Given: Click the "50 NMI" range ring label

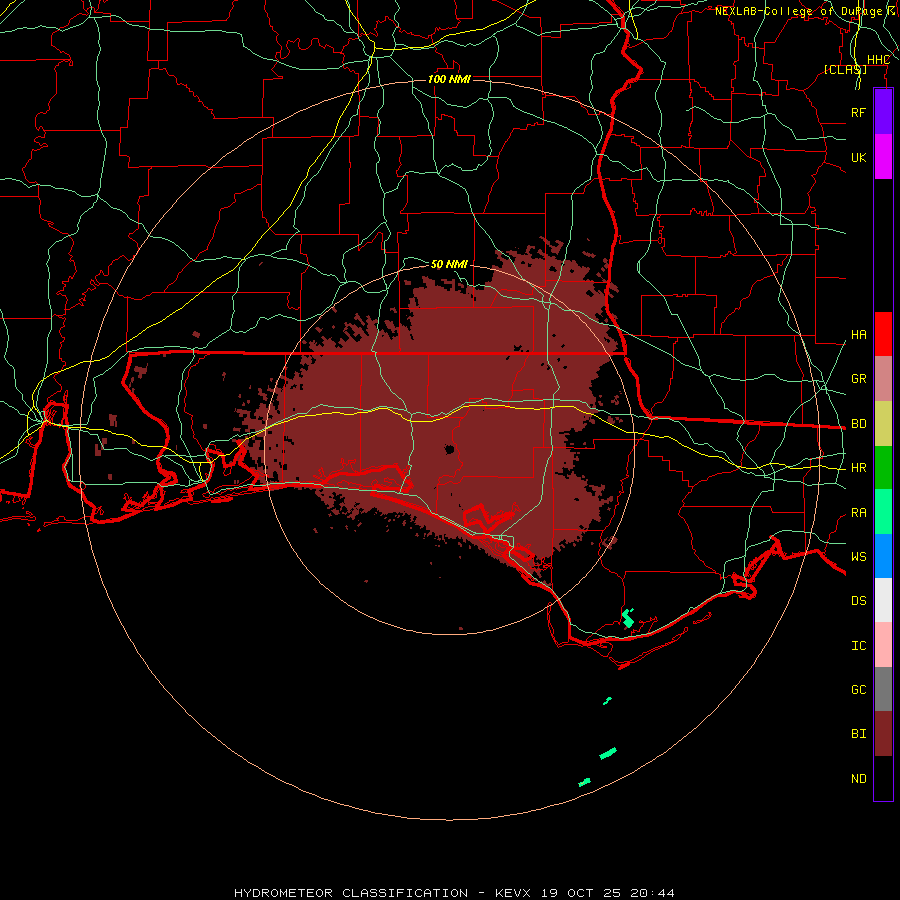Looking at the screenshot, I should coord(449,264).
